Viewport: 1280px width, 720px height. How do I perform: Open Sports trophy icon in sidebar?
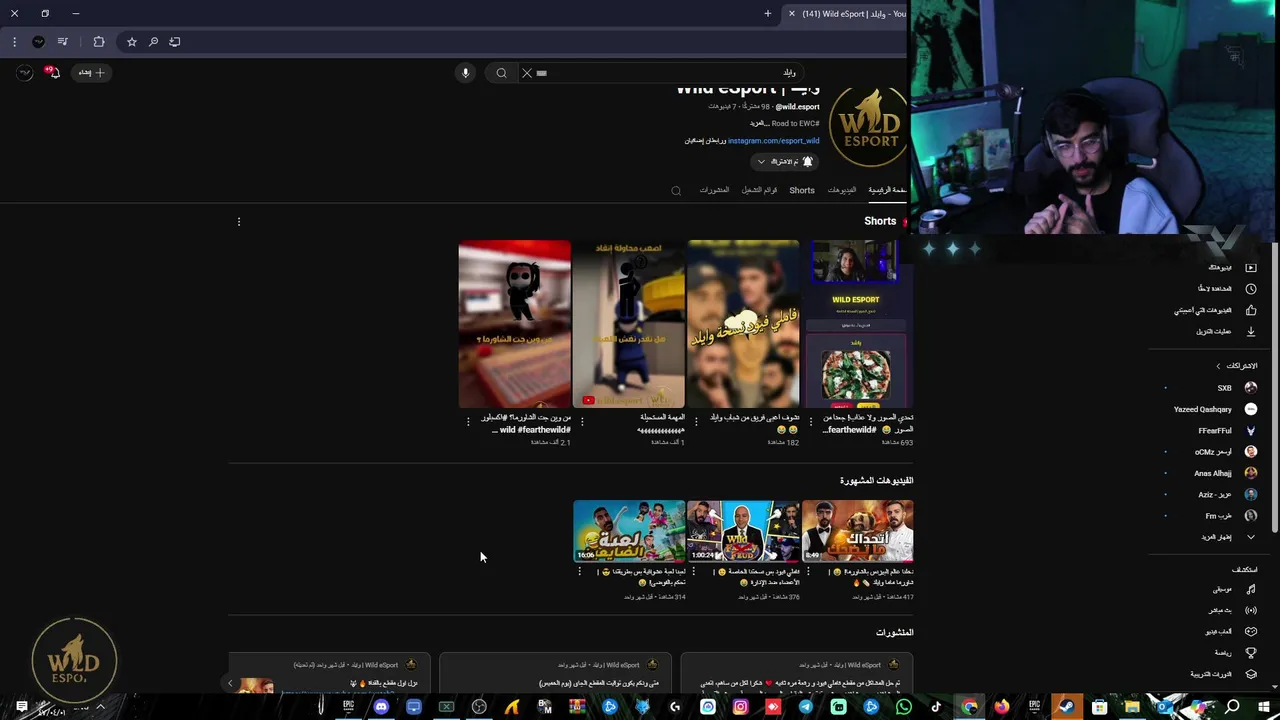(x=1250, y=653)
